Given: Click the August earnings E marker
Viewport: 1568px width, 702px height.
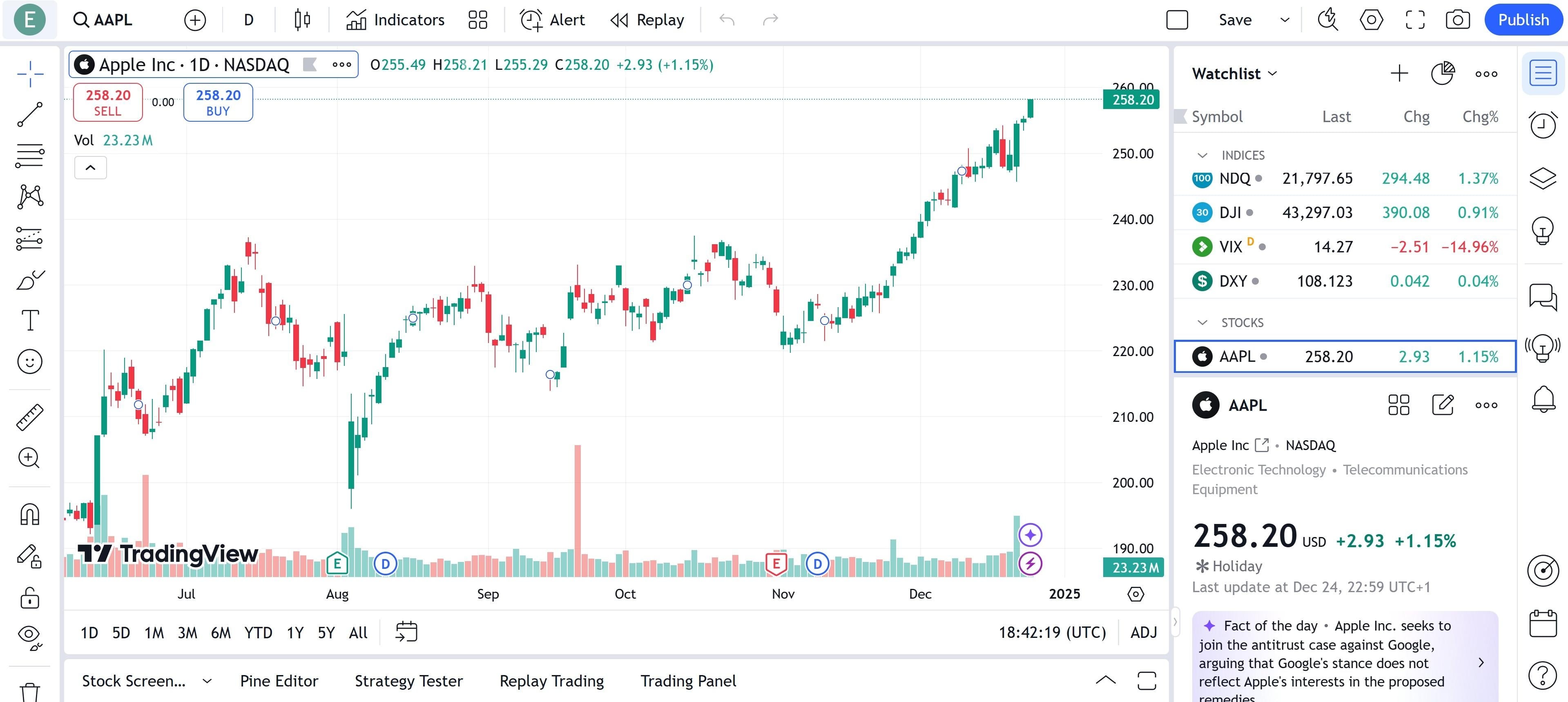Looking at the screenshot, I should click(x=337, y=564).
